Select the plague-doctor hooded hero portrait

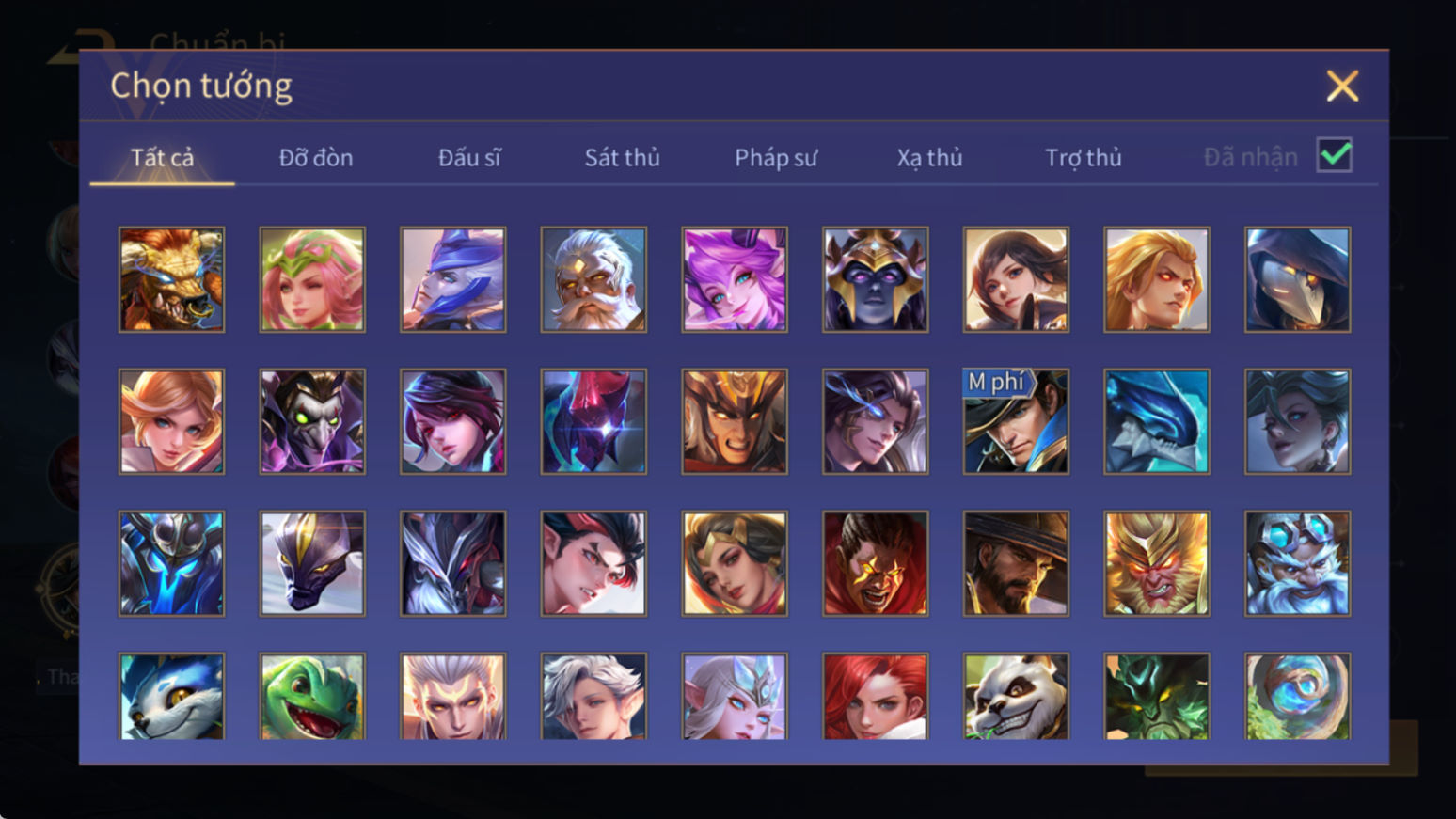pyautogui.click(x=1297, y=279)
